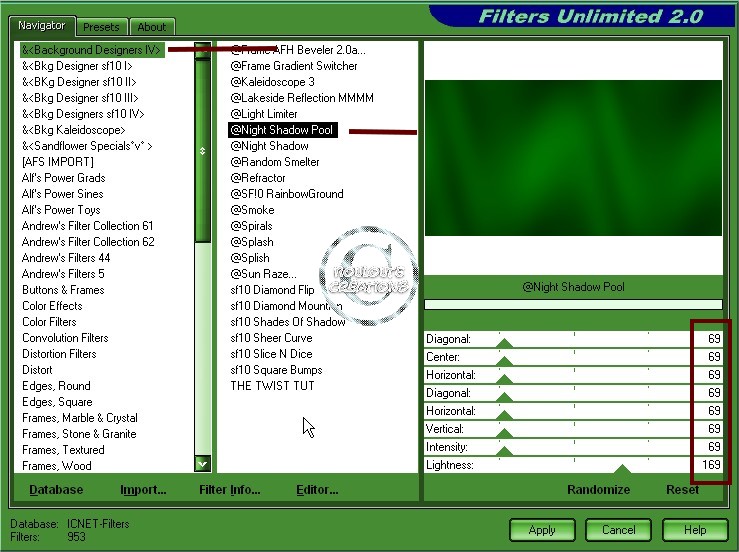
Task: Choose @Kaleidoscope 3 filter
Action: point(272,82)
